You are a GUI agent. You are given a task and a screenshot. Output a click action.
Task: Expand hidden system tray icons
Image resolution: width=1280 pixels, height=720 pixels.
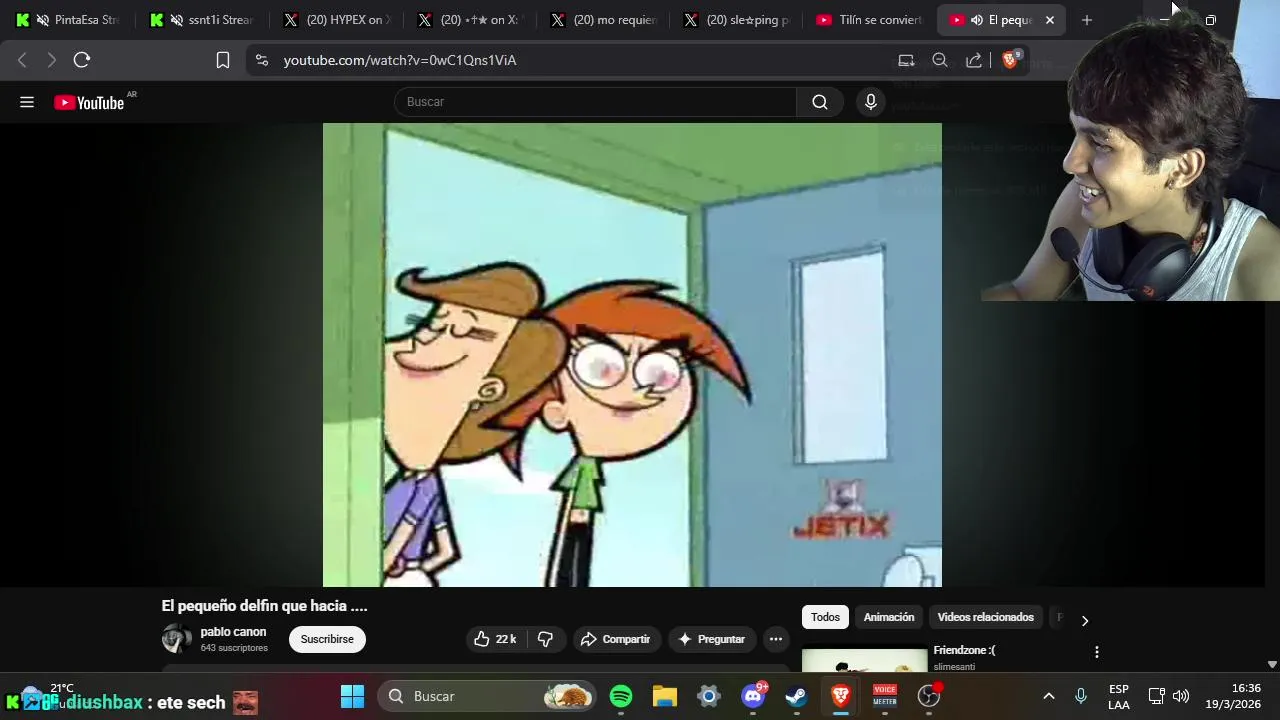(1049, 696)
